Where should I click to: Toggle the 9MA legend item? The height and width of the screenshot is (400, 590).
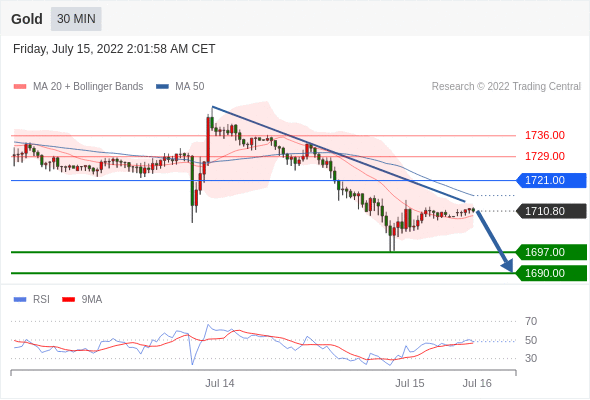click(x=82, y=300)
